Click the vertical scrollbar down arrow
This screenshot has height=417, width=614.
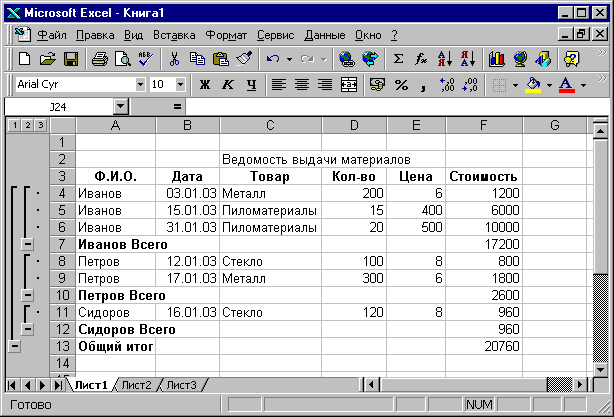600,370
